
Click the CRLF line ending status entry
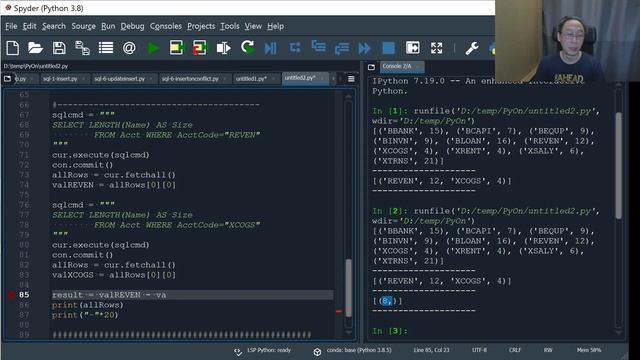(515, 350)
